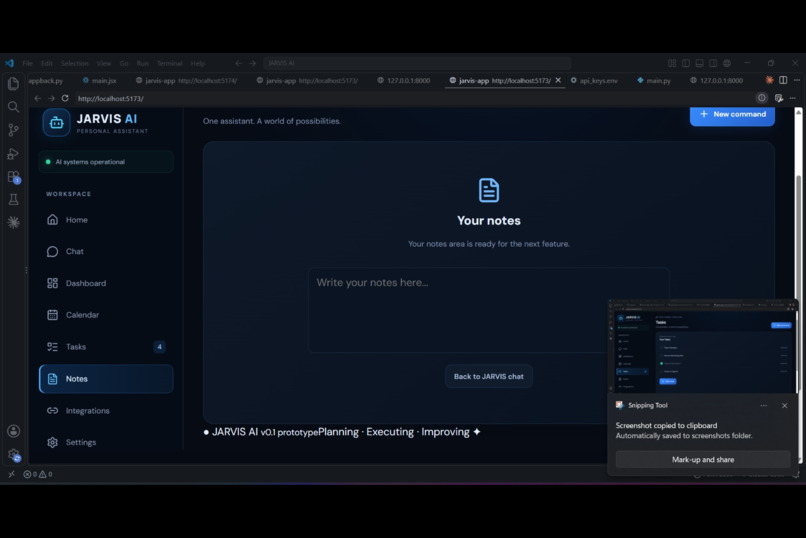Viewport: 806px width, 538px height.
Task: Switch to the main.py tab
Action: pos(654,81)
